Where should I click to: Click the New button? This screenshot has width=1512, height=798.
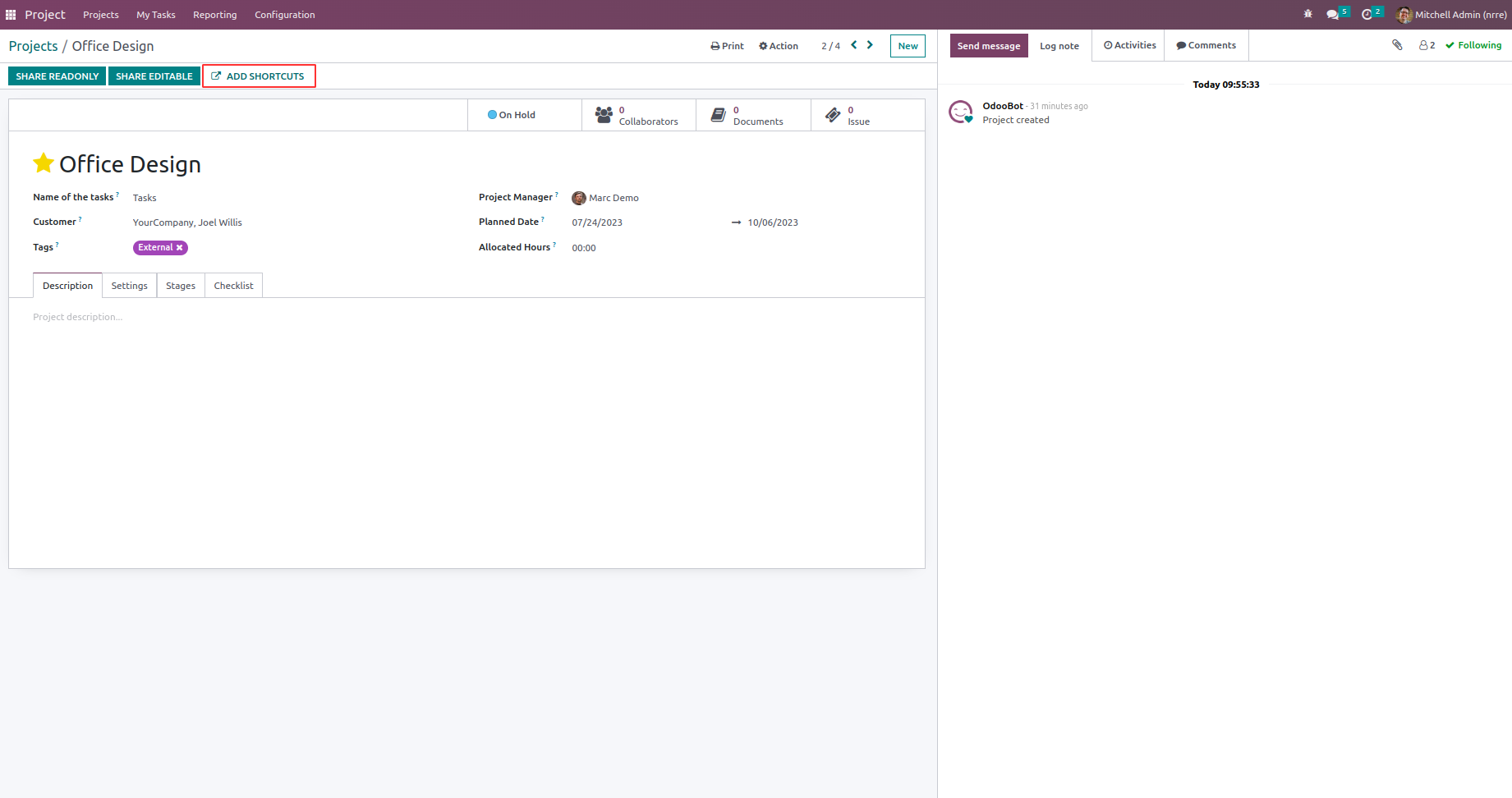(908, 46)
